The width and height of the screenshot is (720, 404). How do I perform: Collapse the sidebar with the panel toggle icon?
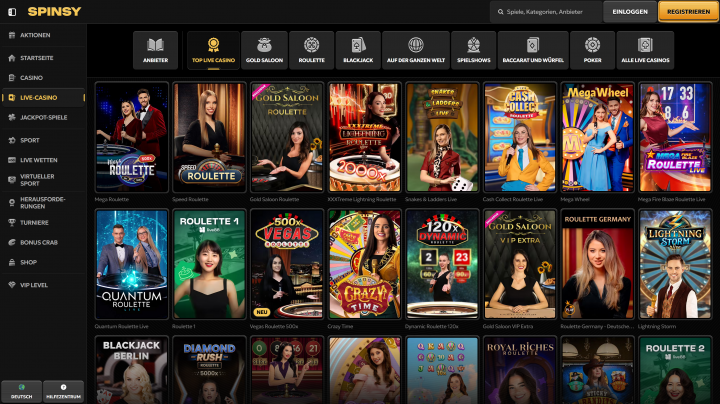pos(12,12)
